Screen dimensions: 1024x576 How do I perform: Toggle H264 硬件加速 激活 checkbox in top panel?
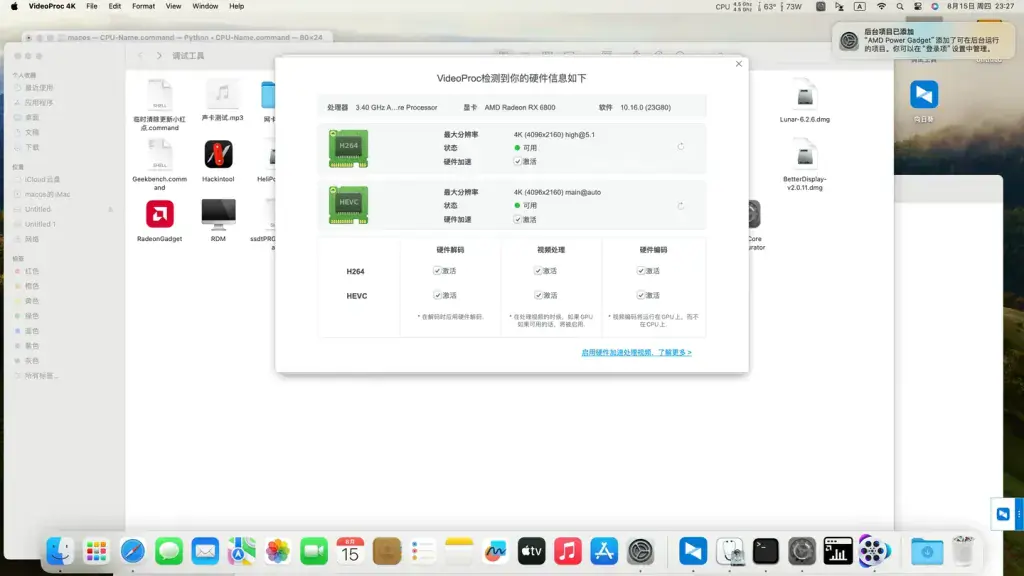click(x=517, y=161)
